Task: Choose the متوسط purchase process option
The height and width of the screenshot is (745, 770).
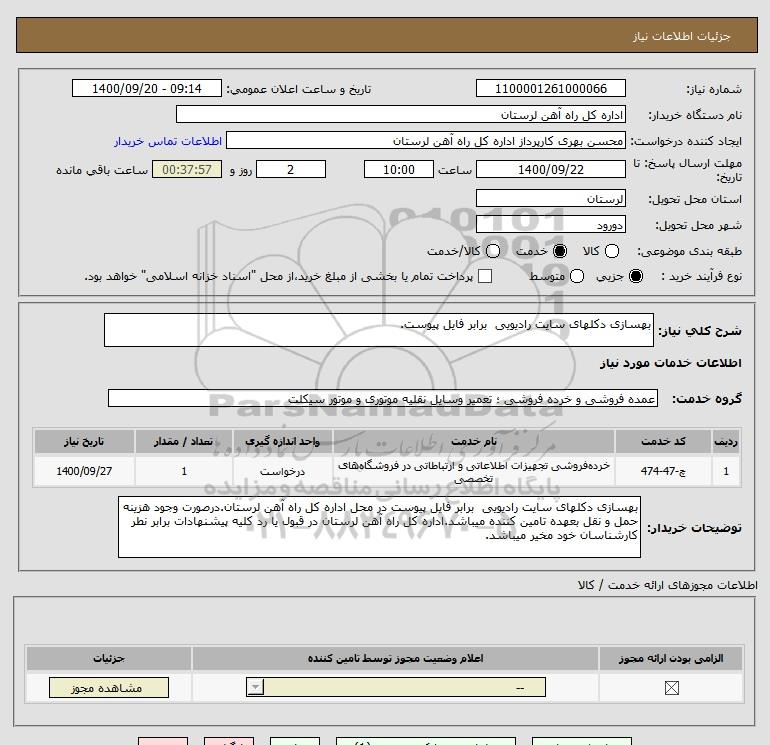Action: click(x=577, y=276)
